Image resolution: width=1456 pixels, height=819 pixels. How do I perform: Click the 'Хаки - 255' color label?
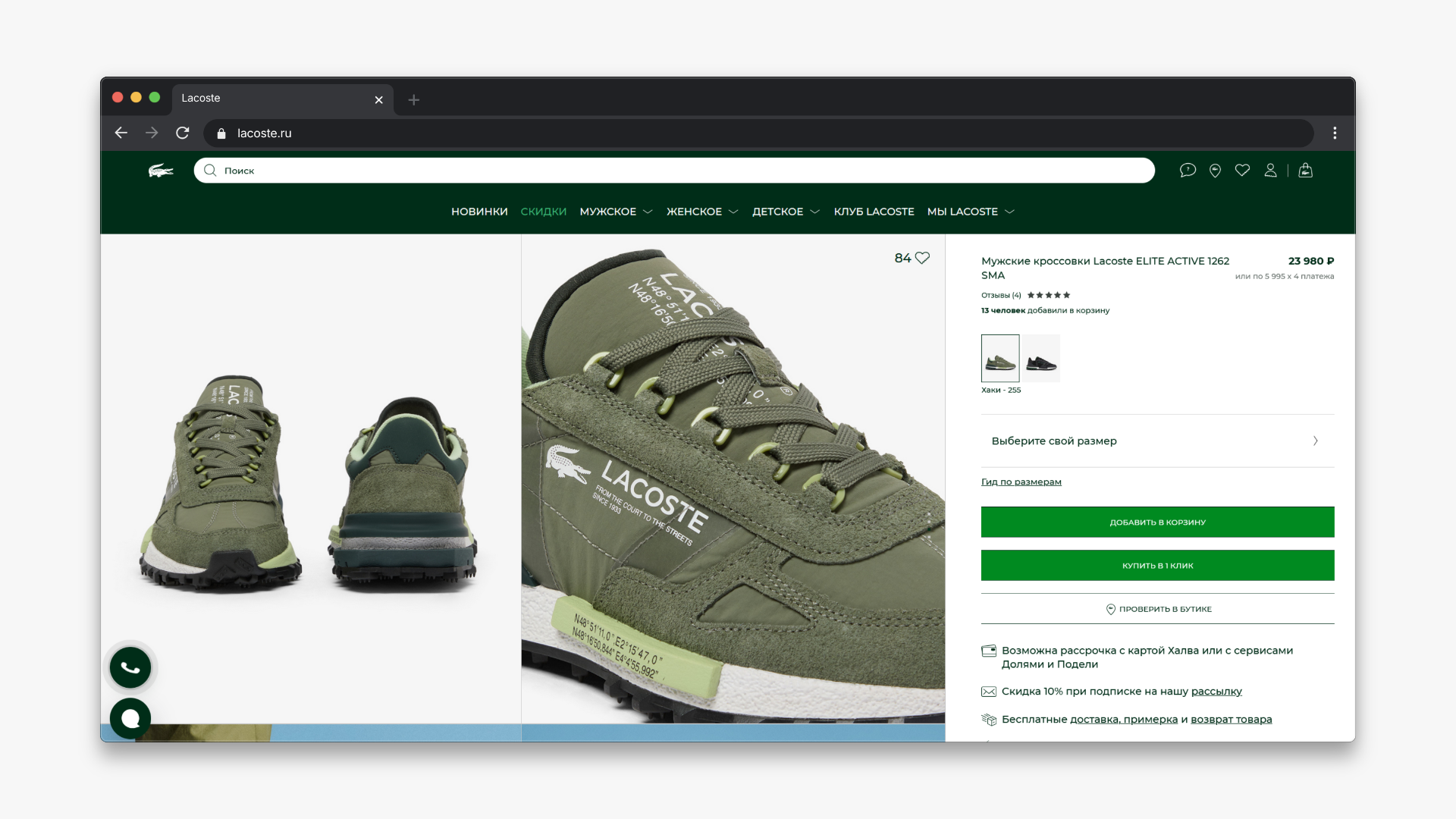pyautogui.click(x=1001, y=390)
